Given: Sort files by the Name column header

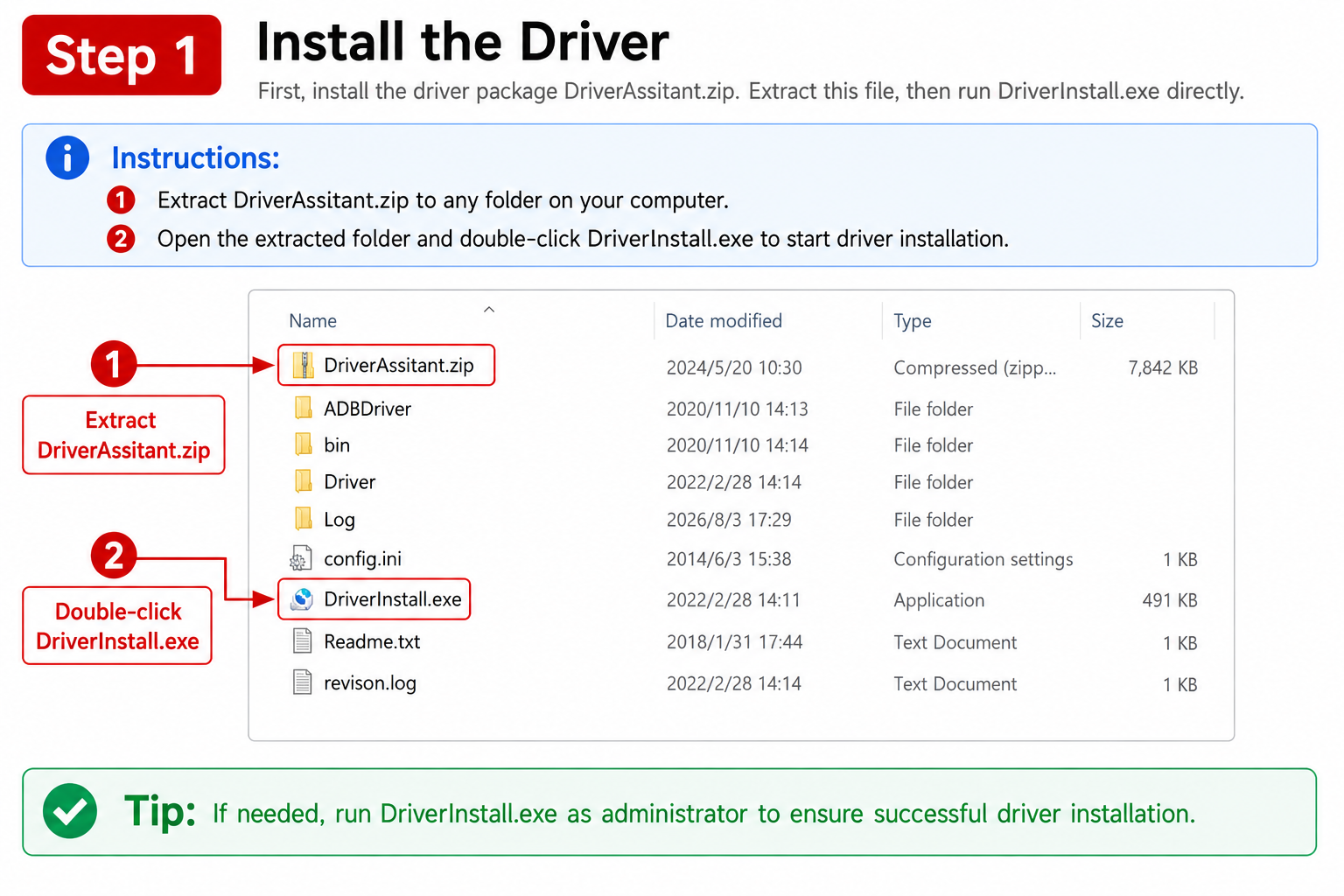Looking at the screenshot, I should 312,321.
